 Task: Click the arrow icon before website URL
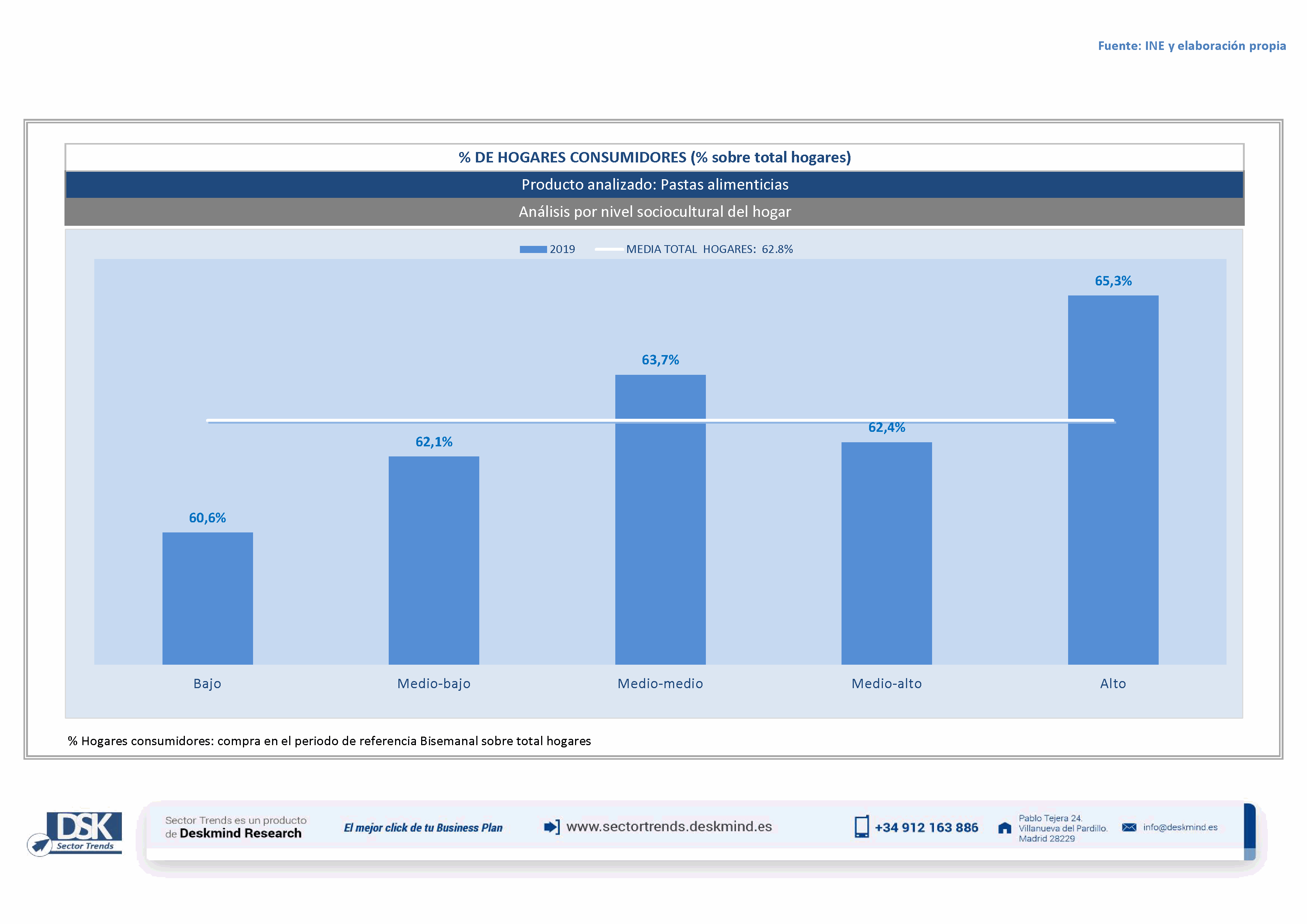(x=552, y=827)
